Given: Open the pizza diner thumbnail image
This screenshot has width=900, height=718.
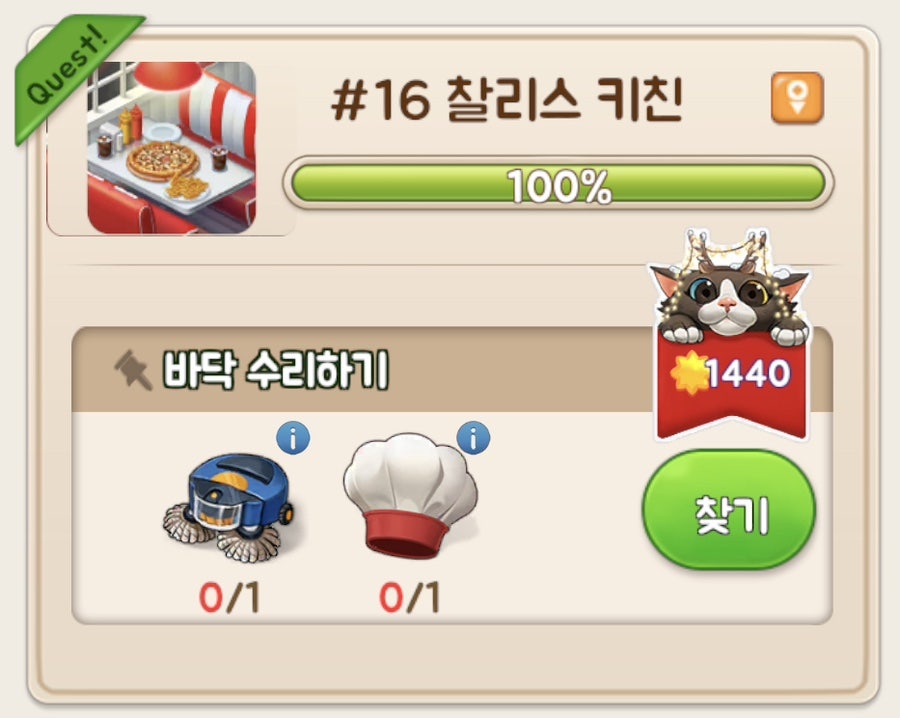Looking at the screenshot, I should [172, 148].
